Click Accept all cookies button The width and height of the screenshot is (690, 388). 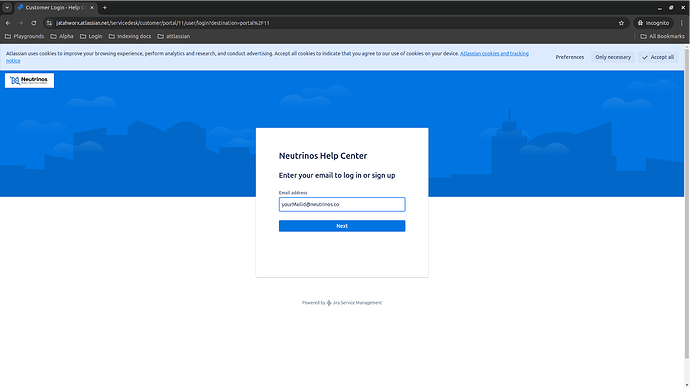coord(658,57)
